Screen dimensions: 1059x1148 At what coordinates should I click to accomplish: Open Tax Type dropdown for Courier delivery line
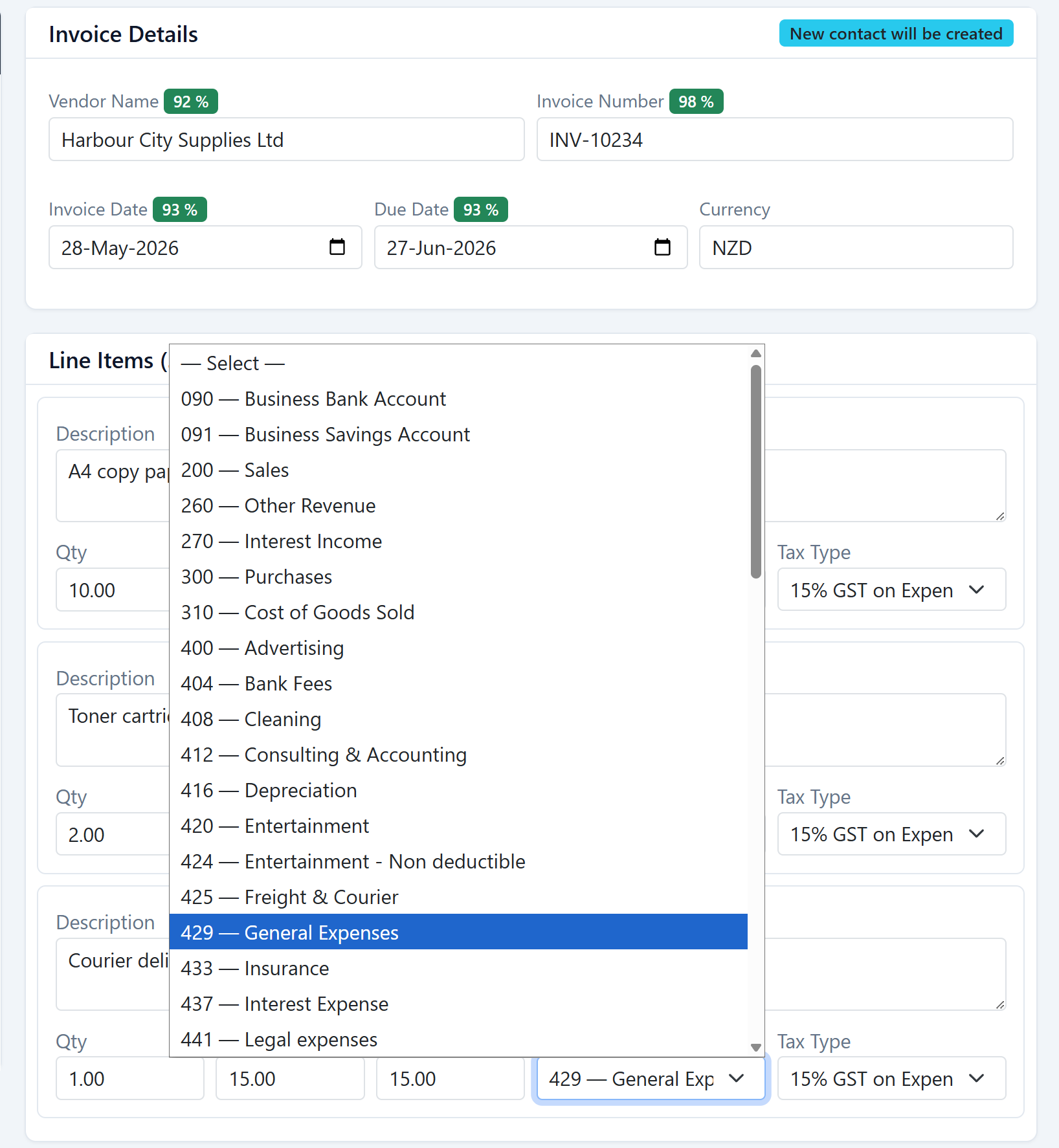pos(891,1078)
